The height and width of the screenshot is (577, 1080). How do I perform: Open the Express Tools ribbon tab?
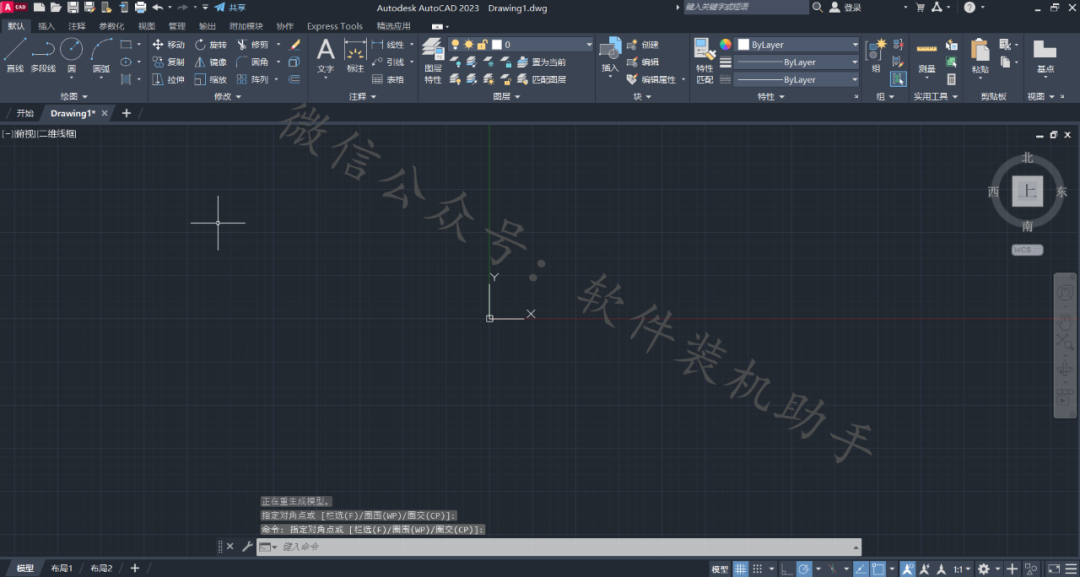point(335,26)
